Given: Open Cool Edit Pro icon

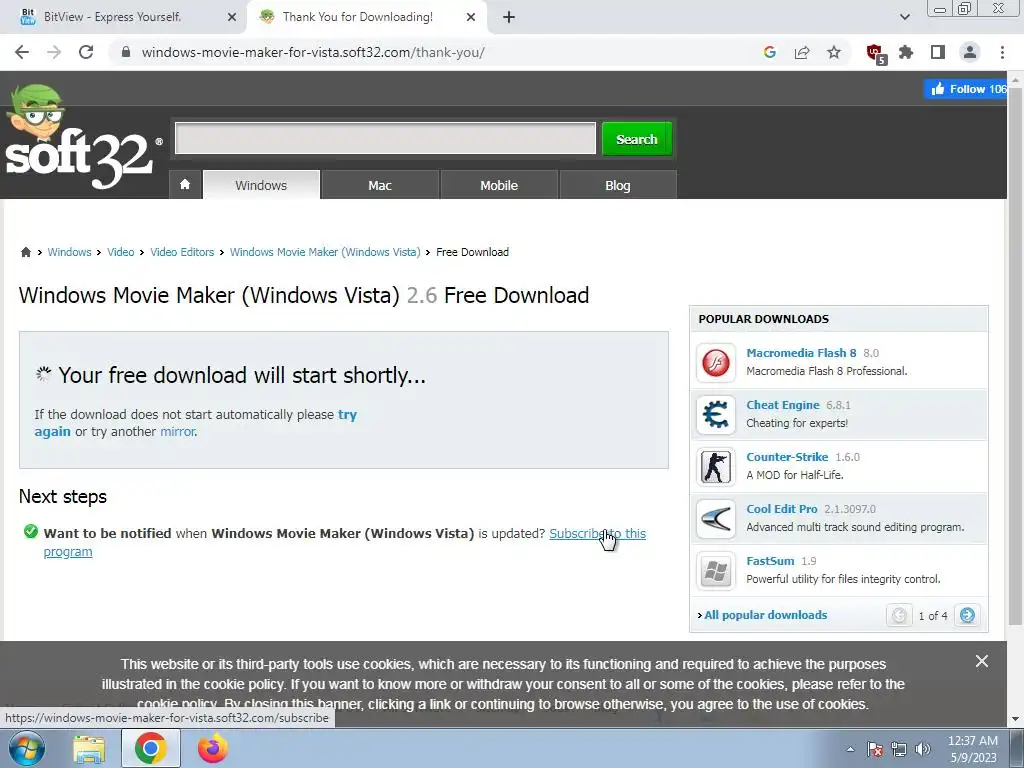Looking at the screenshot, I should (716, 519).
